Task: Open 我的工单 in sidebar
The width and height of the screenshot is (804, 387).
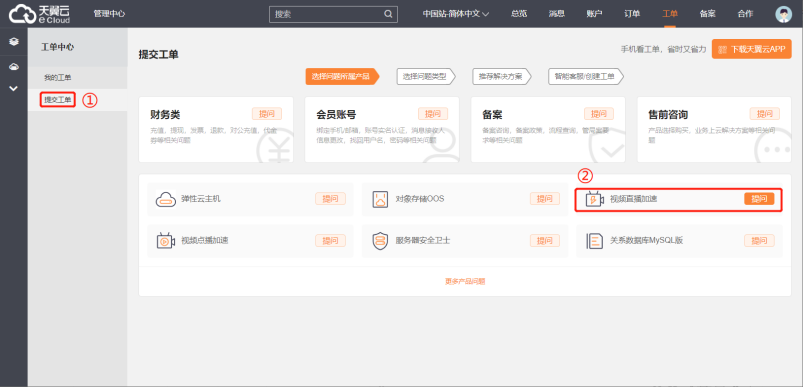Action: [x=57, y=78]
